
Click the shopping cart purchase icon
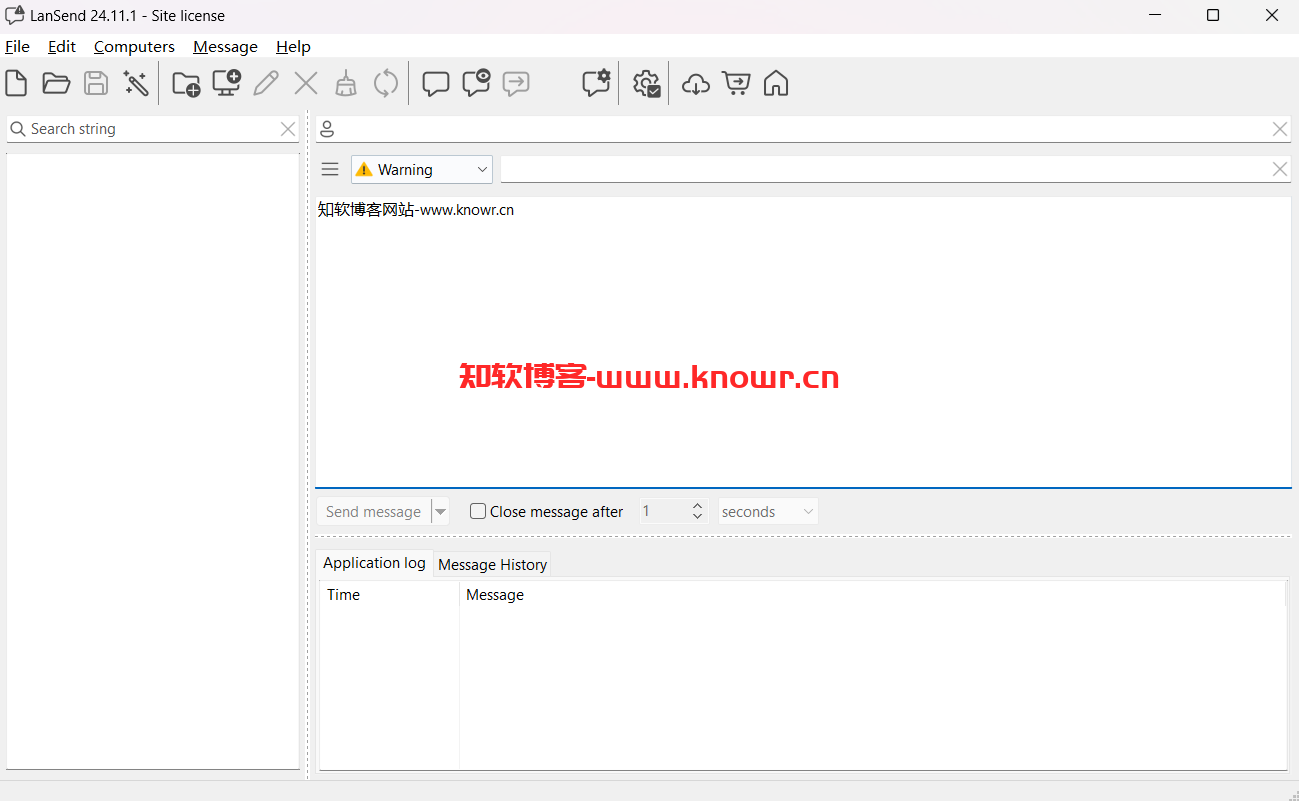tap(736, 83)
